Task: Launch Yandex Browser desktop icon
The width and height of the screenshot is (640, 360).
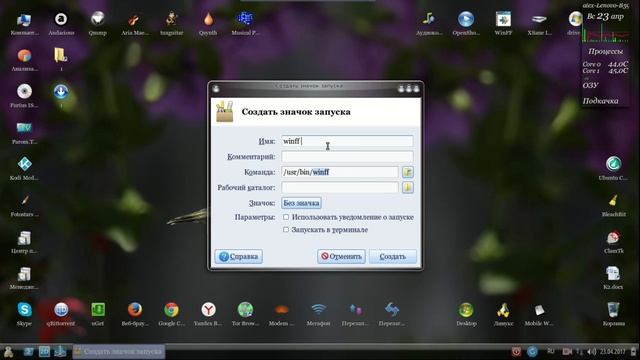Action: pyautogui.click(x=208, y=313)
